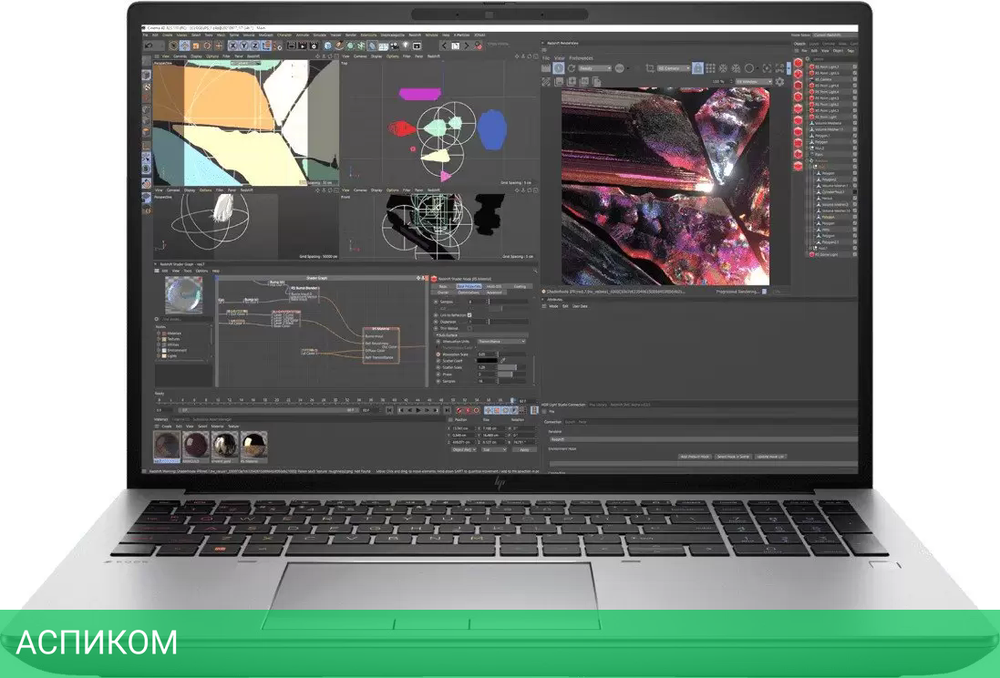Screen dimensions: 1000x678
Task: Click the Add Redshift Node button
Action: pyautogui.click(x=696, y=456)
